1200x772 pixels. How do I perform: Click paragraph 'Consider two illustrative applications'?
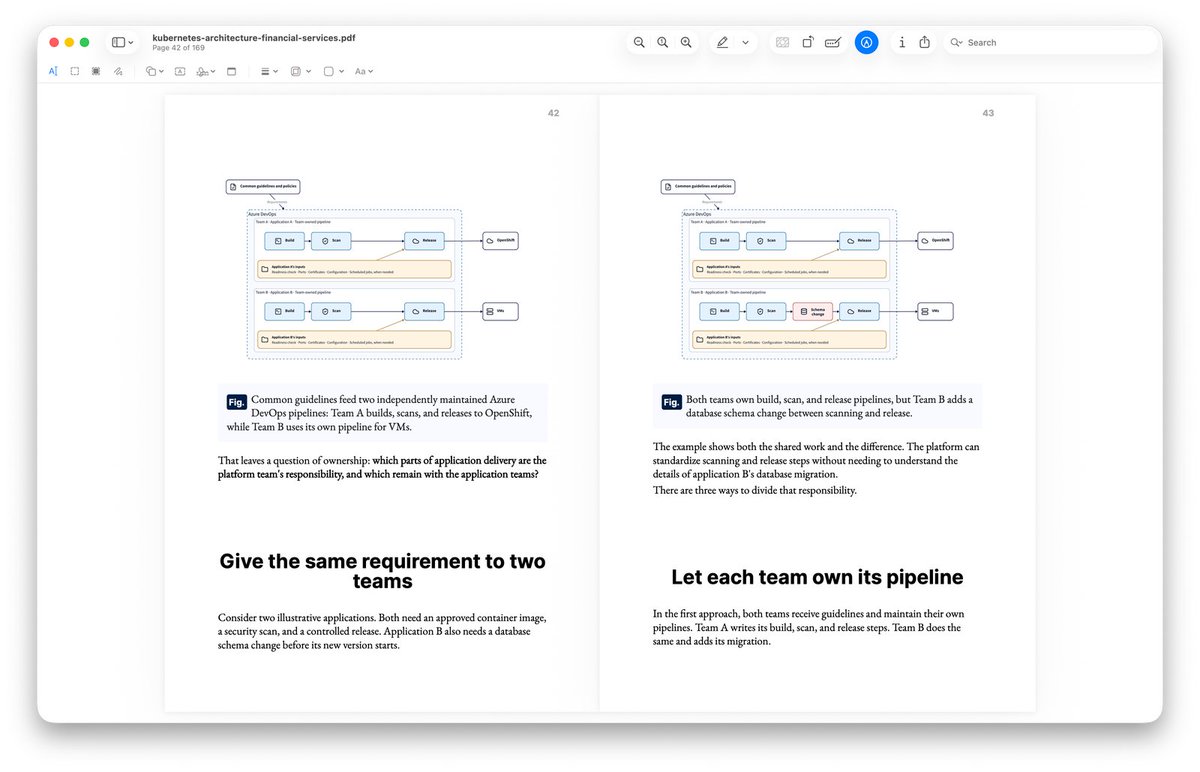[382, 631]
